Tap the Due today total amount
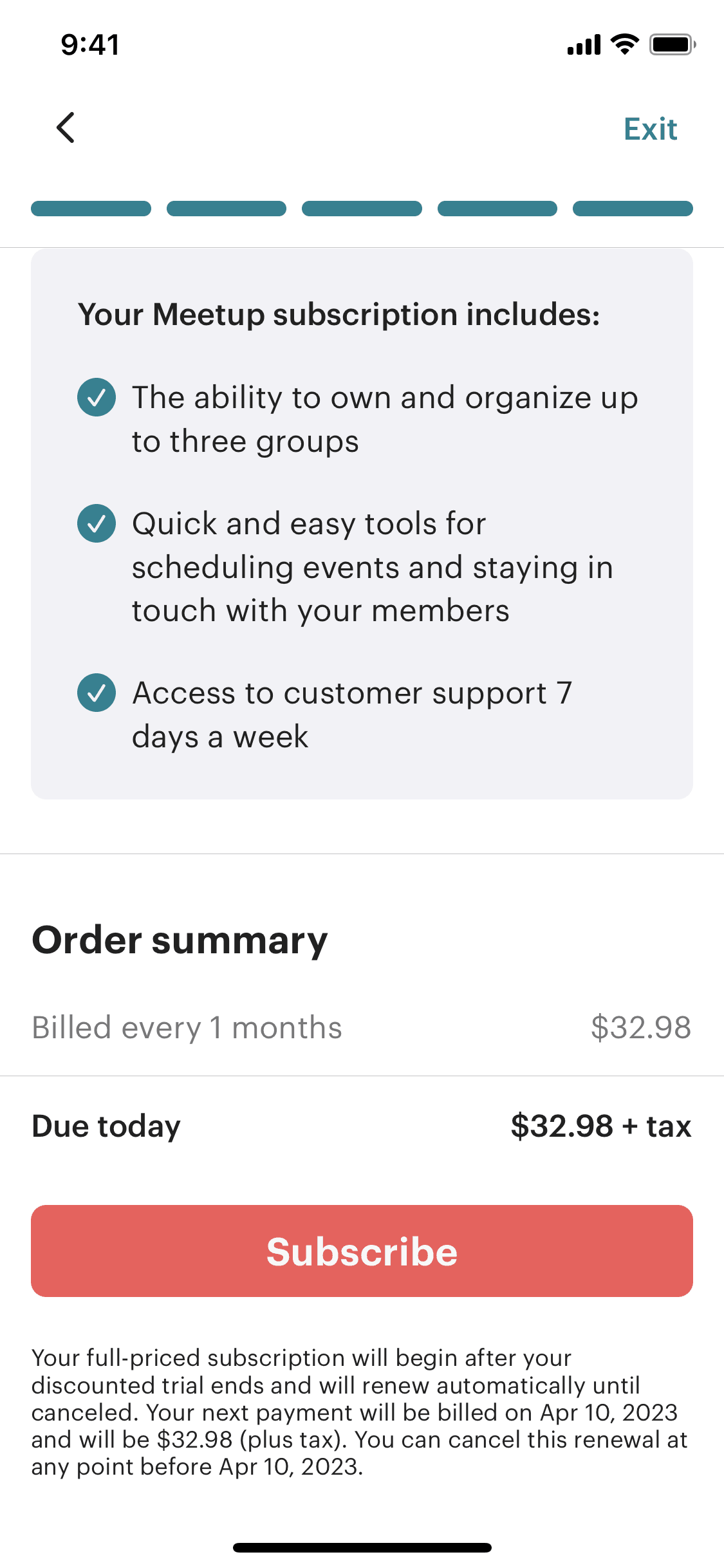This screenshot has height=1568, width=724. [x=600, y=1126]
